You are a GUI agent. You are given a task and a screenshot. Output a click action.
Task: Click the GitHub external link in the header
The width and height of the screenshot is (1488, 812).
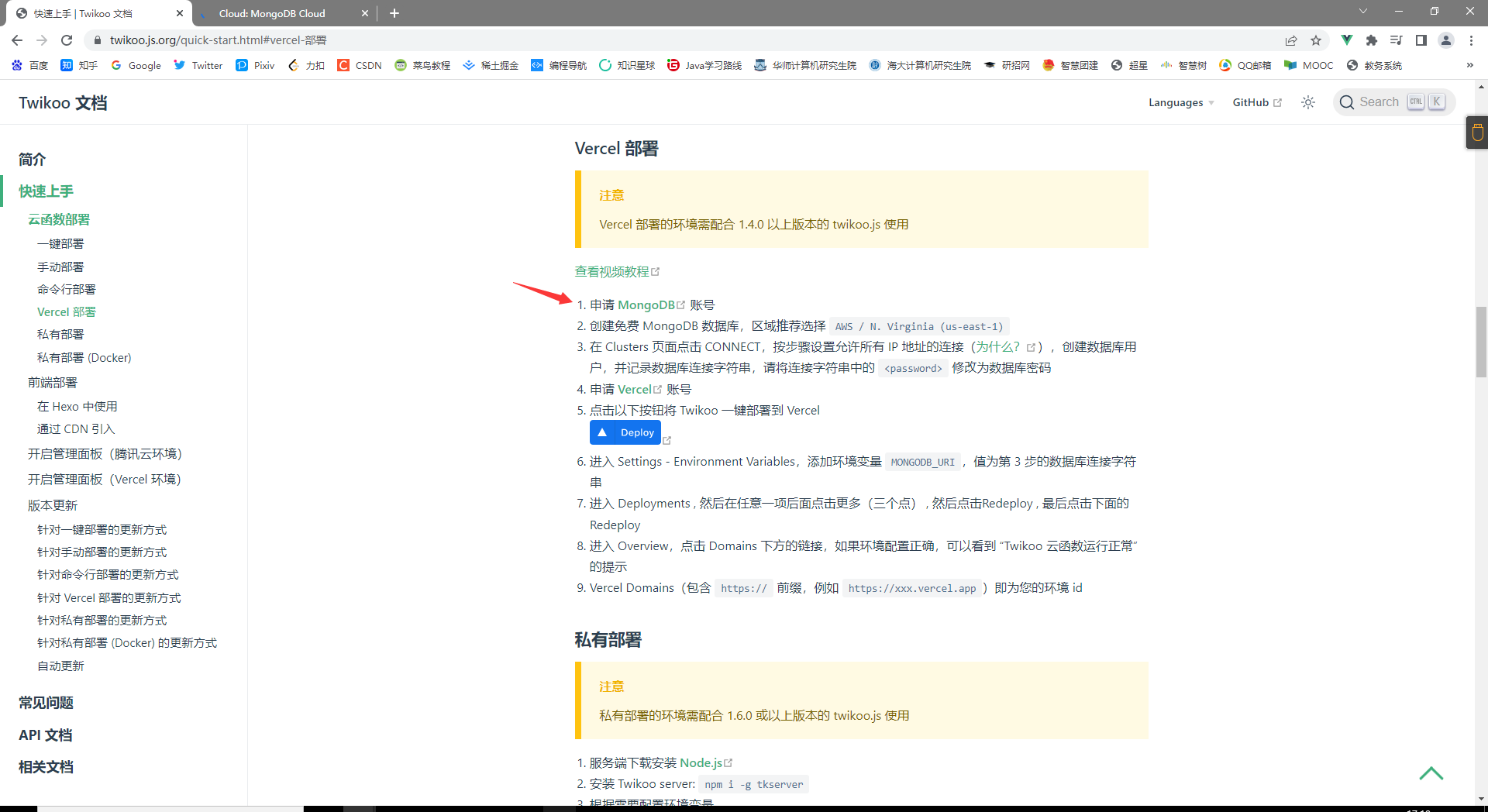pyautogui.click(x=1255, y=101)
